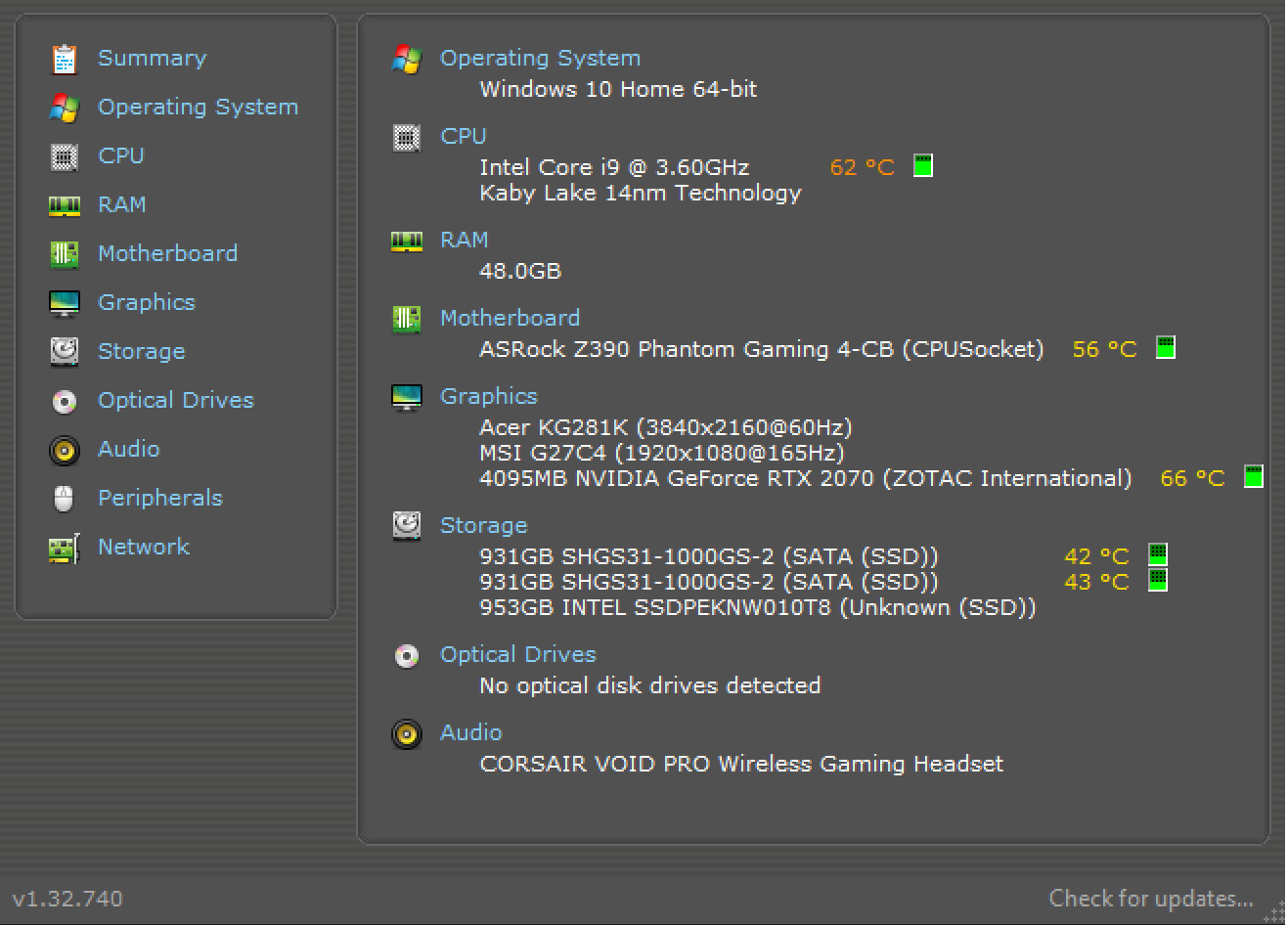Screen dimensions: 1288x925
Task: Click Check for updates... in status bar
Action: click(1151, 899)
